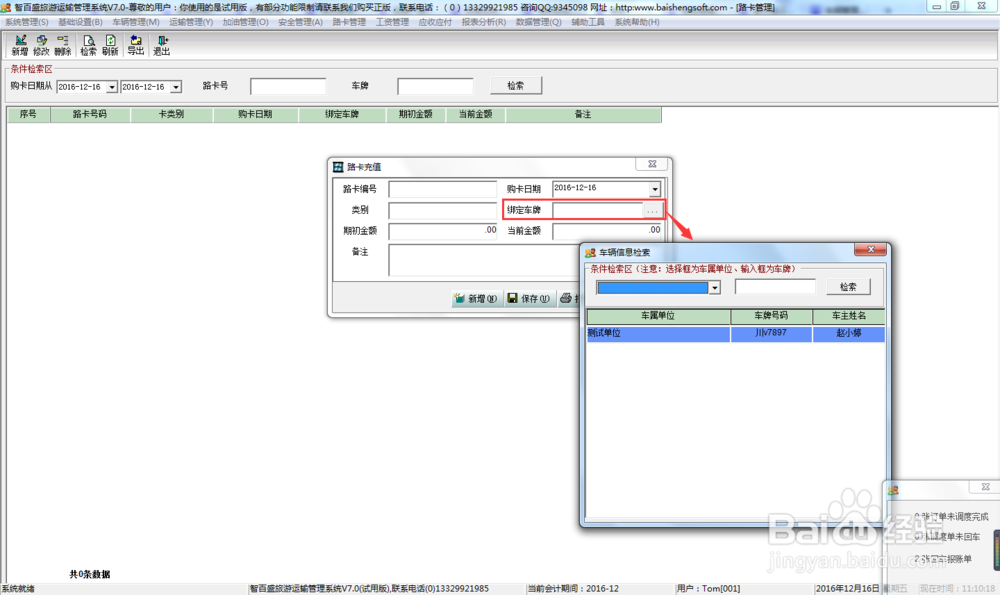The image size is (1000, 595).
Task: Expand the end date dropdown in search area
Action: click(x=176, y=87)
